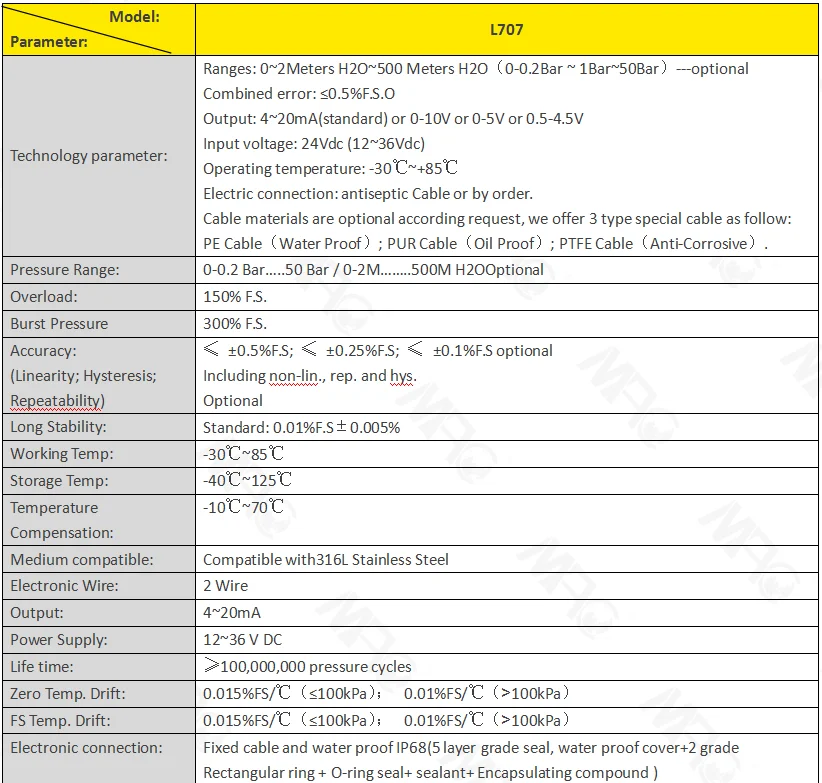This screenshot has height=783, width=822.
Task: Click the 'PE Cable (Water Proof)' line
Action: click(485, 244)
